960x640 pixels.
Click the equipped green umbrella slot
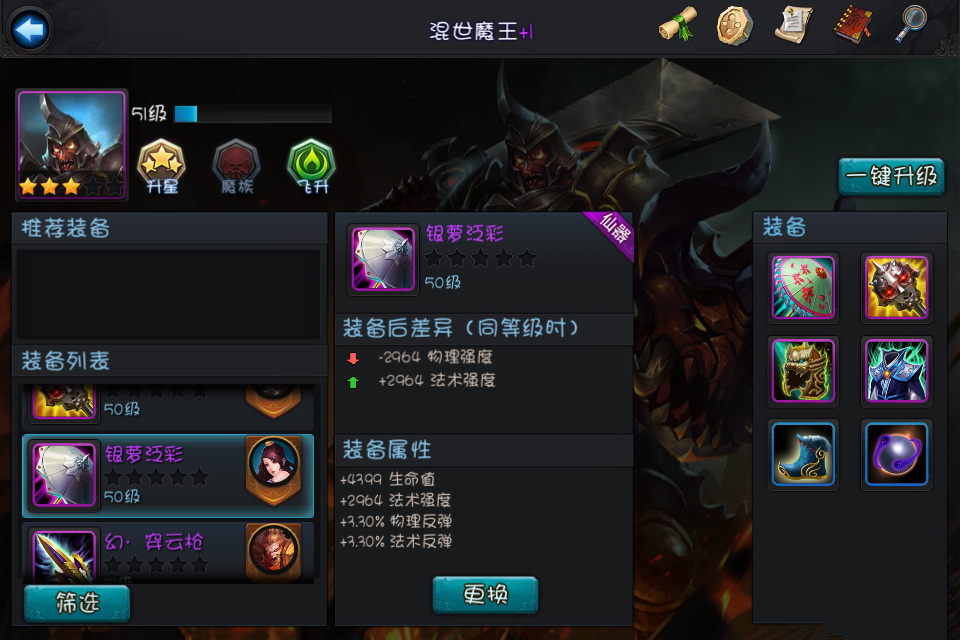(803, 288)
